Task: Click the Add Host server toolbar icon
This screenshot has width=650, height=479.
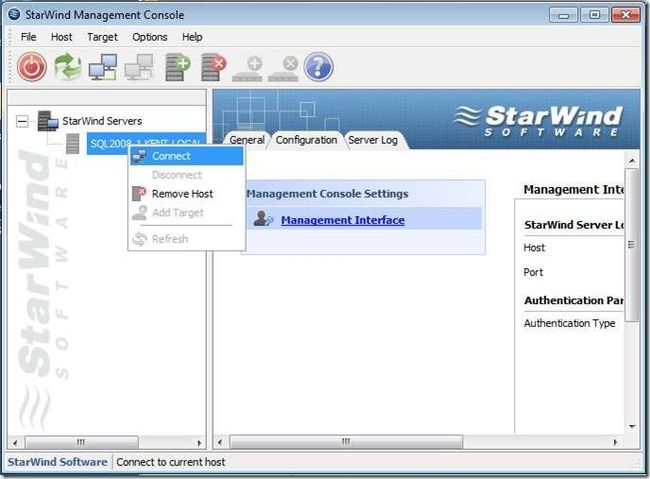Action: (177, 67)
